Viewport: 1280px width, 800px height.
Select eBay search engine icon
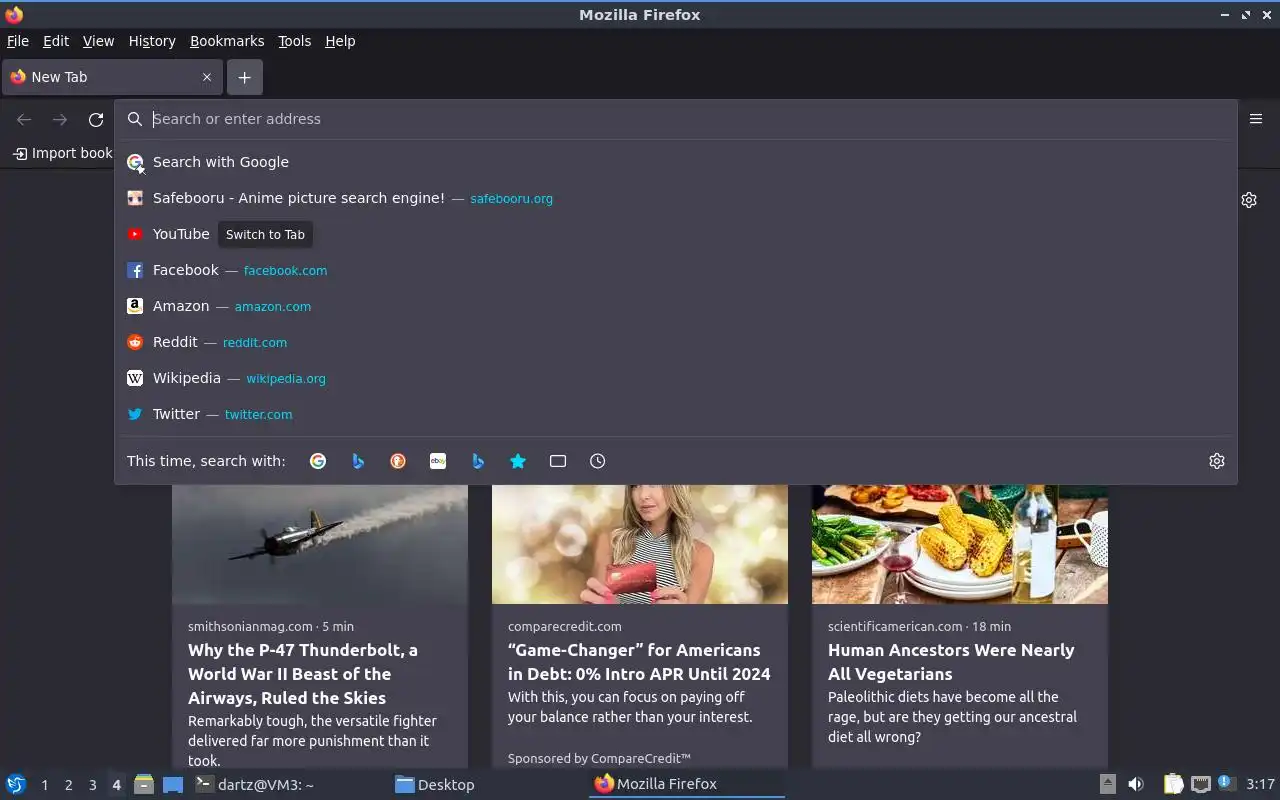point(438,461)
